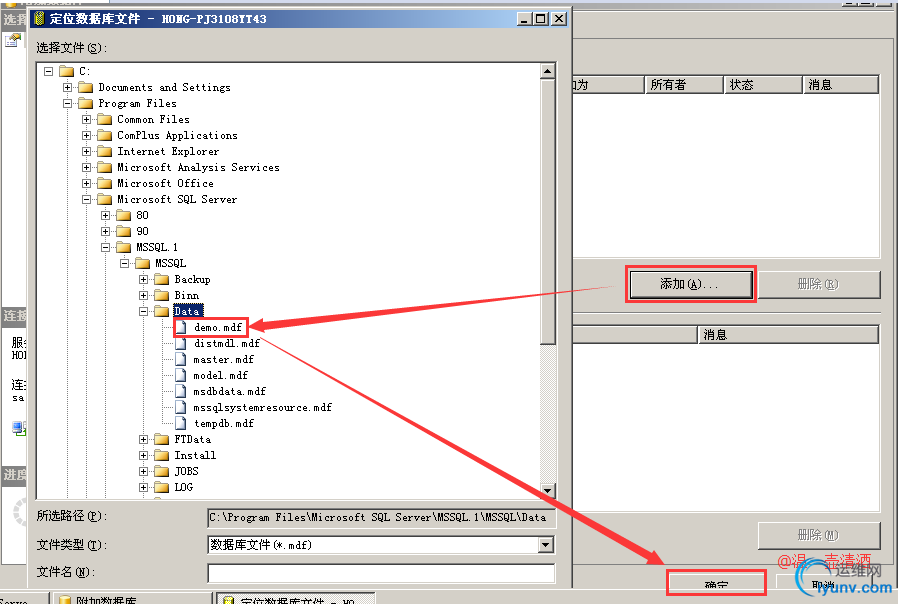Click the selected path field
Image resolution: width=898 pixels, height=604 pixels.
click(381, 518)
